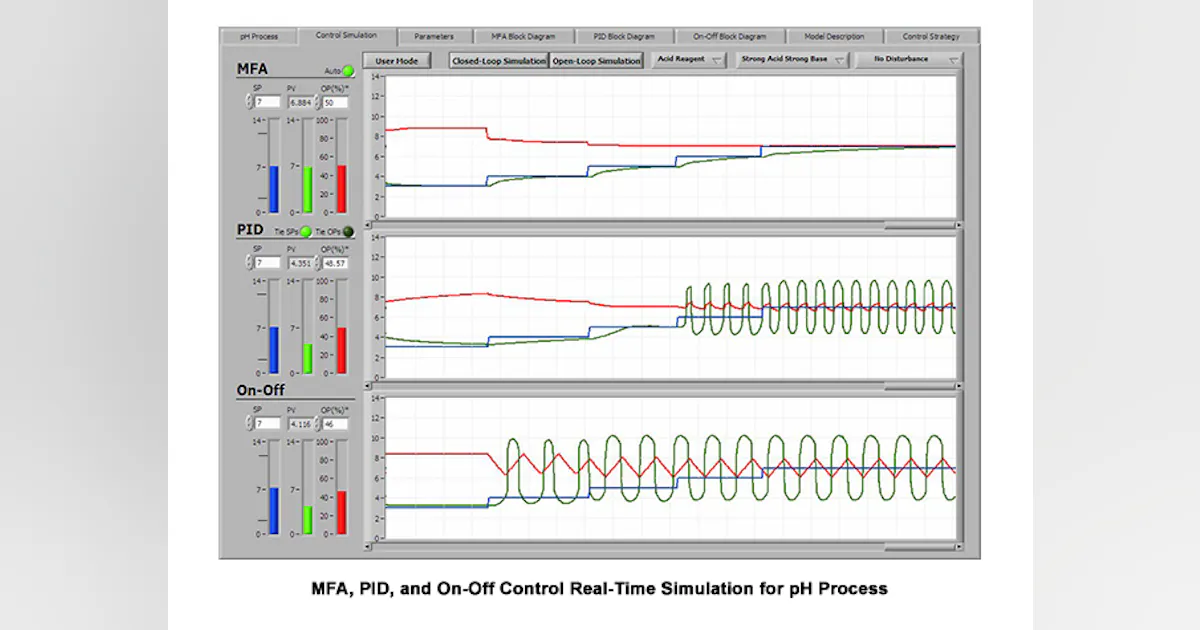This screenshot has height=630, width=1200.
Task: Click the On-Off OP(%) field showing 46
Action: click(x=336, y=424)
